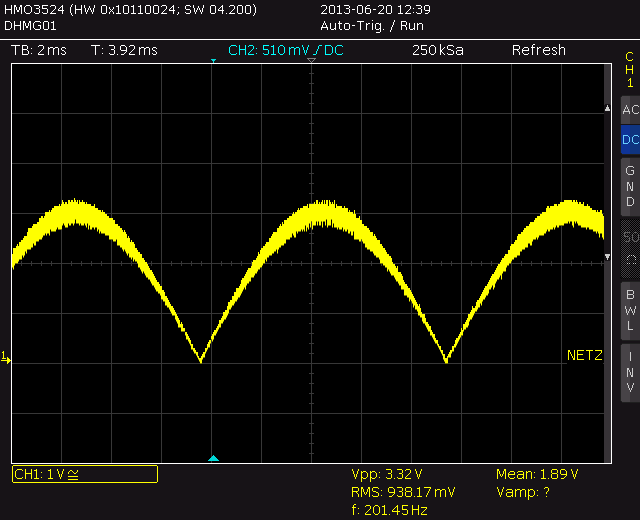Click the gray trigger position triangle at top

311,60
